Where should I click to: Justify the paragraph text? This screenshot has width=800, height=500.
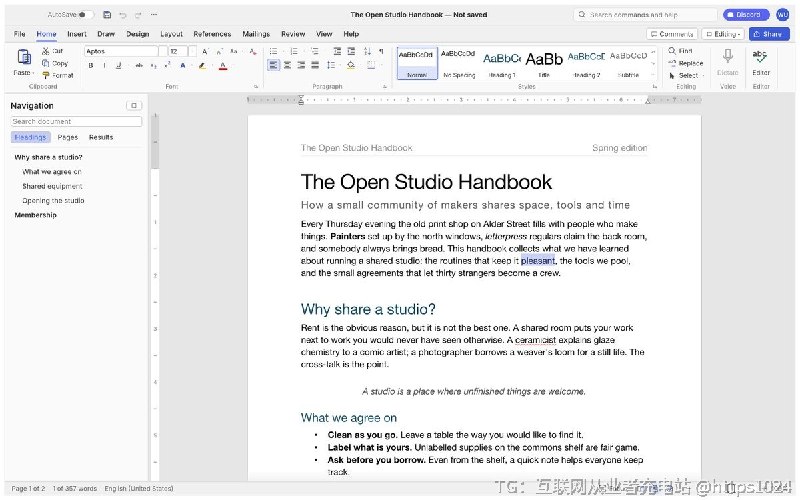click(315, 65)
